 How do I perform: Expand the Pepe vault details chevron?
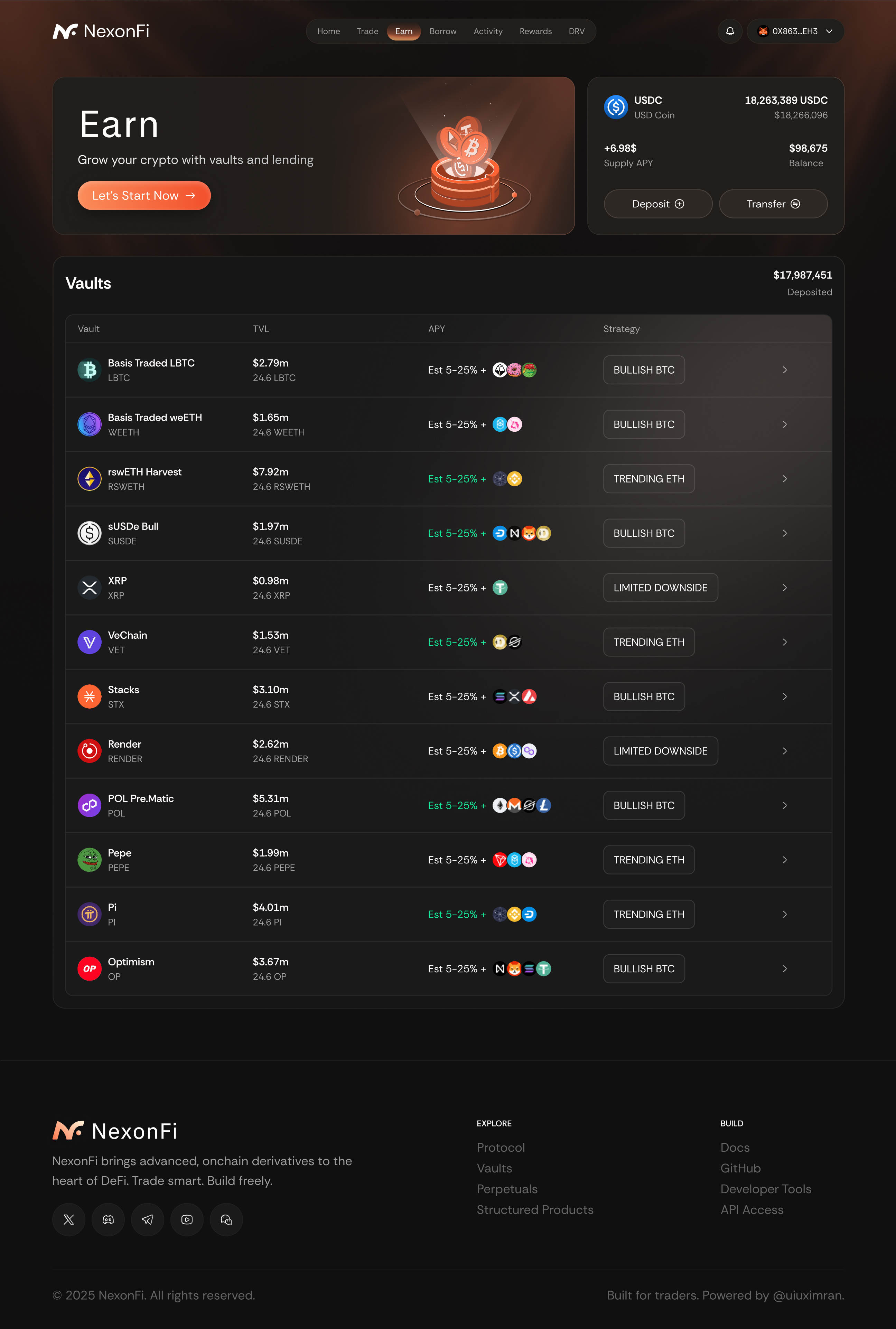click(x=785, y=860)
